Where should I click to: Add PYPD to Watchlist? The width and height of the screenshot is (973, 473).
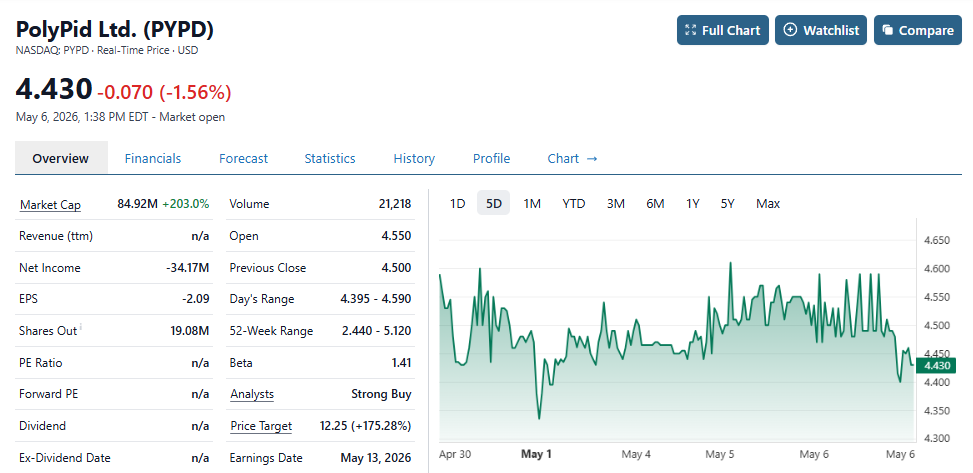click(x=822, y=30)
